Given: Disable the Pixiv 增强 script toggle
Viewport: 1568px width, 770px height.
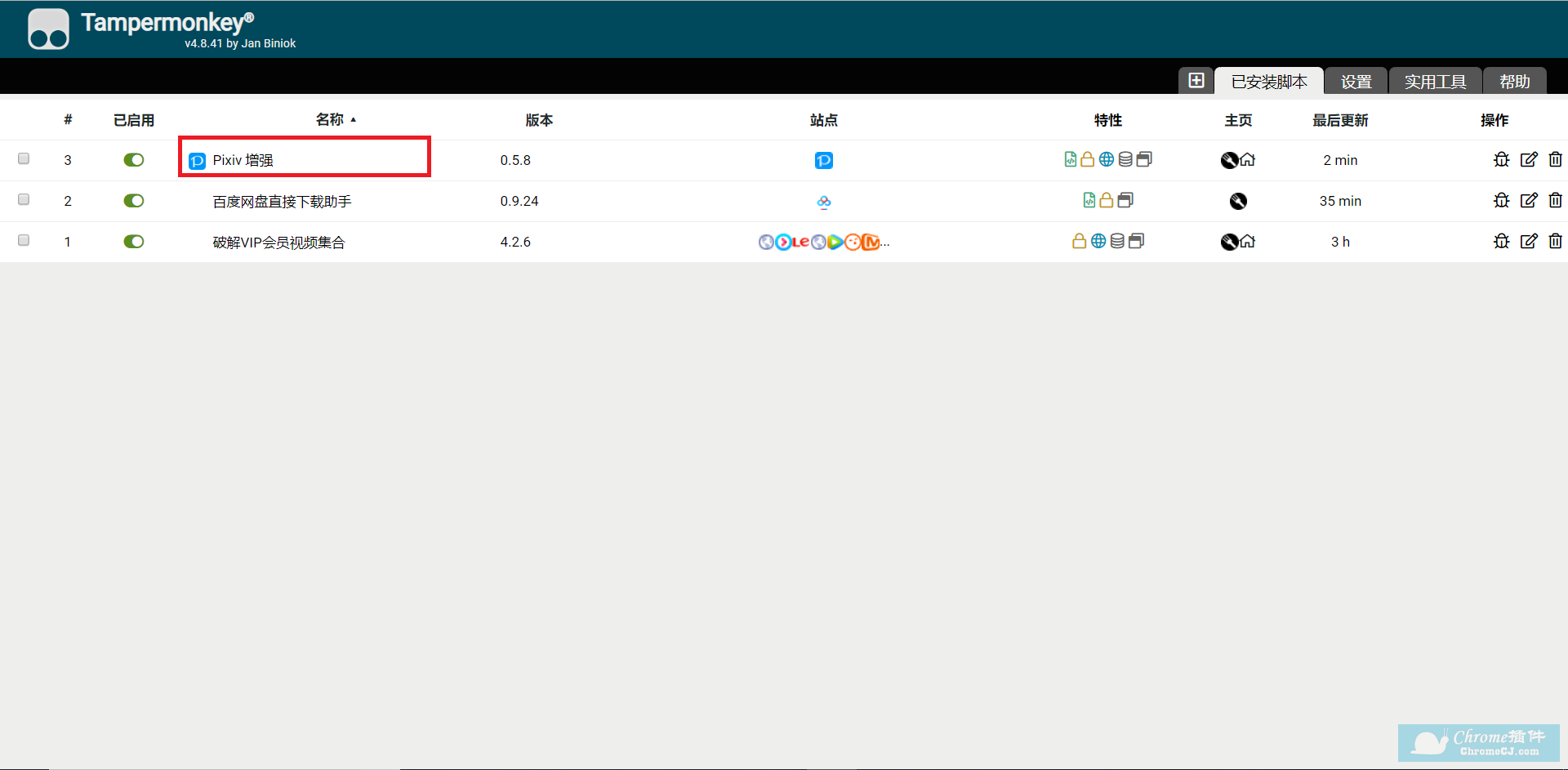Looking at the screenshot, I should pyautogui.click(x=134, y=160).
